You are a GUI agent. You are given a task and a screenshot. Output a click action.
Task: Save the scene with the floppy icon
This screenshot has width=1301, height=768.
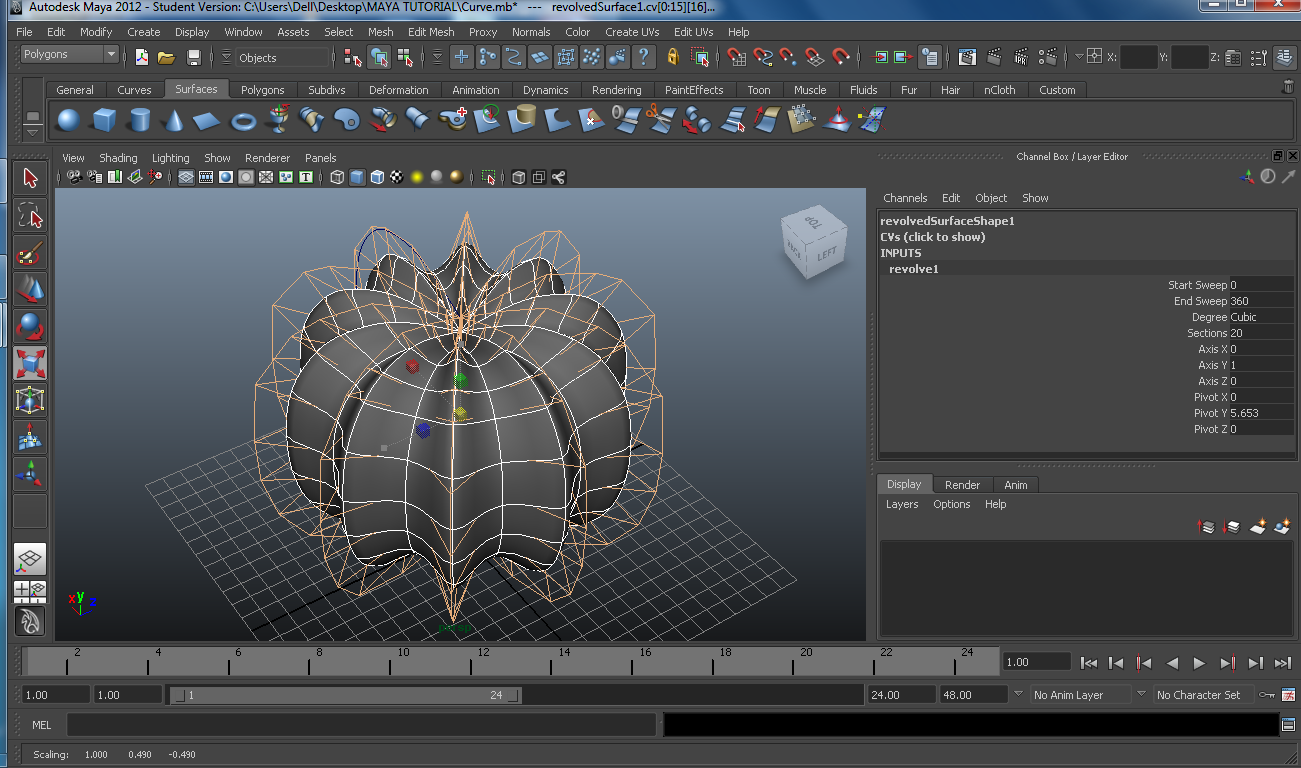(194, 57)
